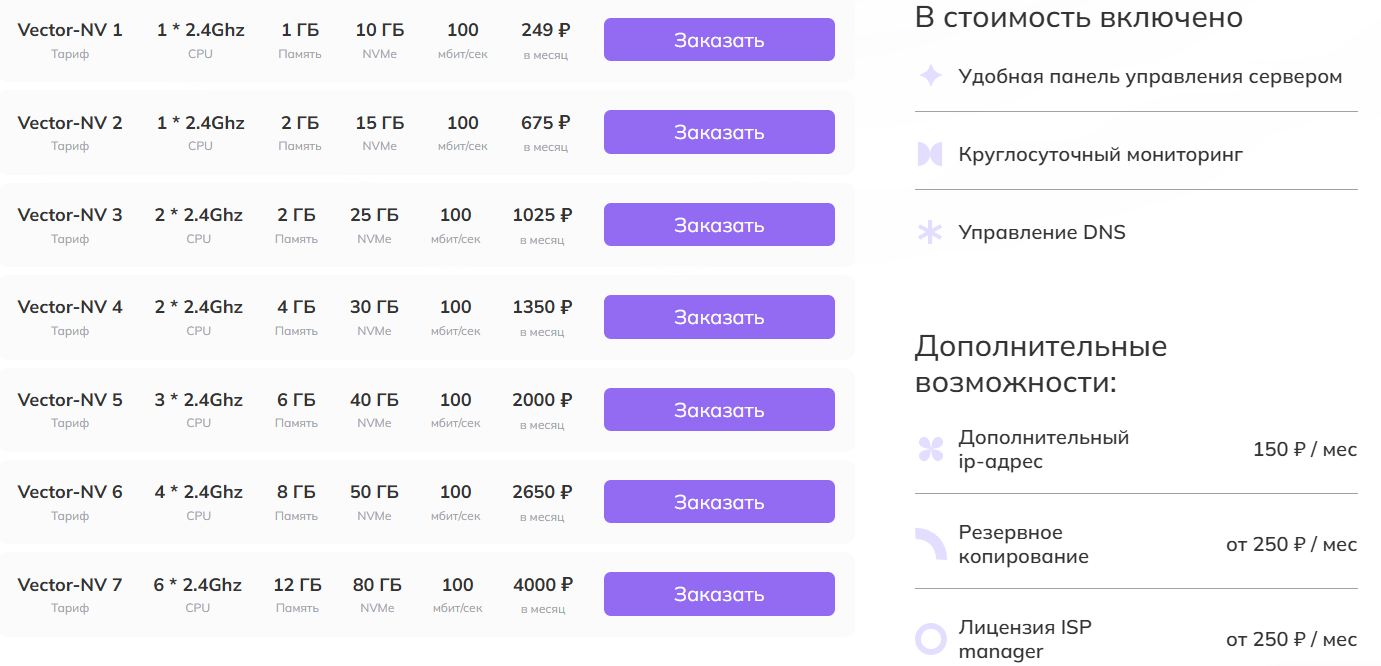
Task: Order the Vector-NV 1 plan
Action: point(718,40)
